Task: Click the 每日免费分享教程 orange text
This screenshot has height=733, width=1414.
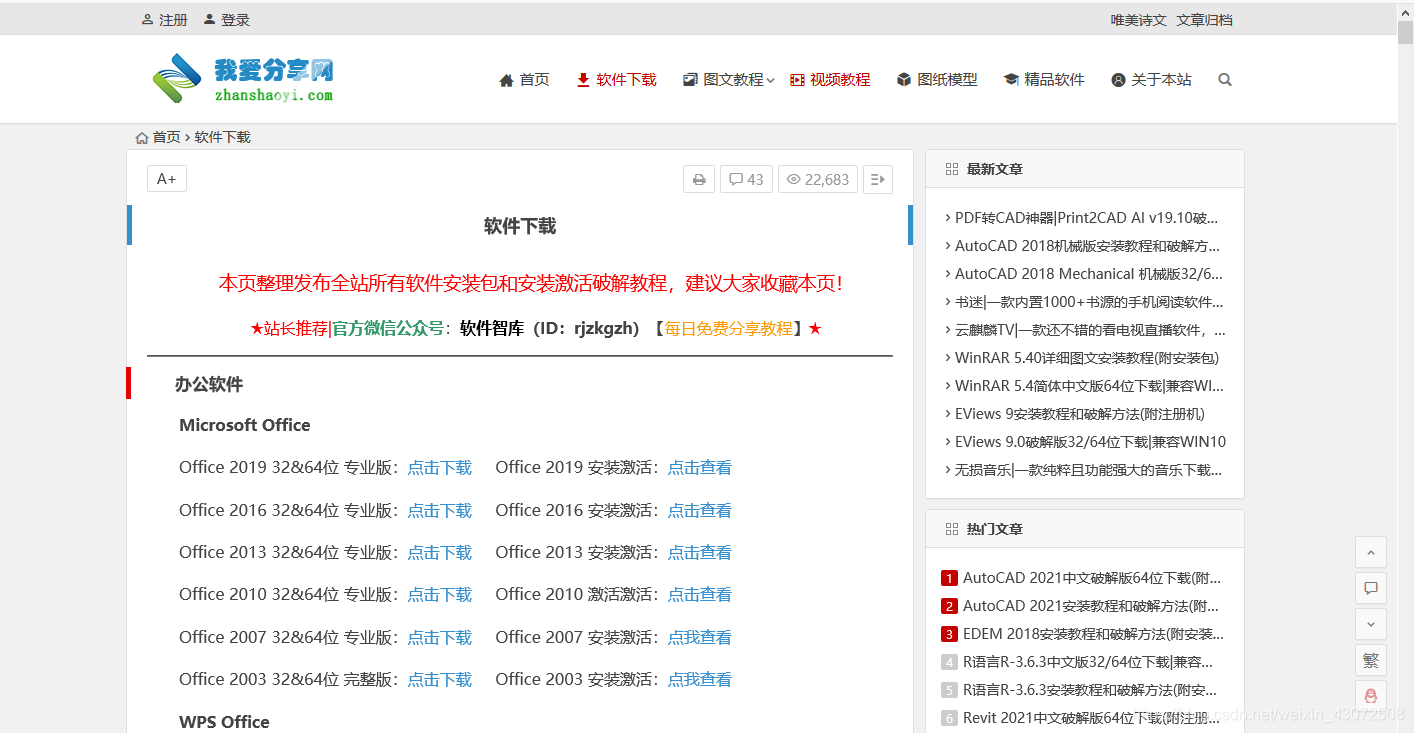Action: click(x=729, y=328)
